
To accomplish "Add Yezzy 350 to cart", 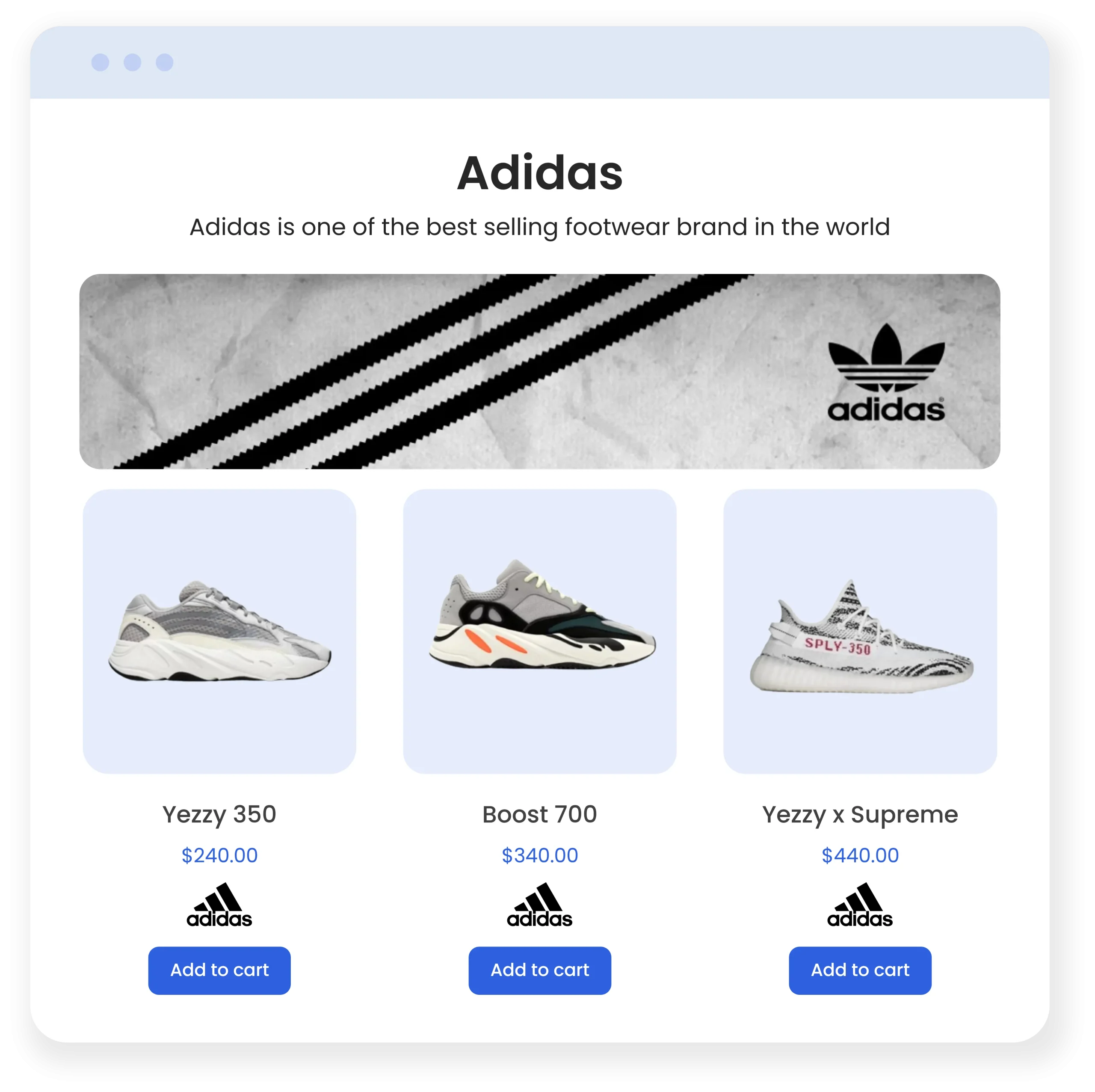I will (219, 970).
